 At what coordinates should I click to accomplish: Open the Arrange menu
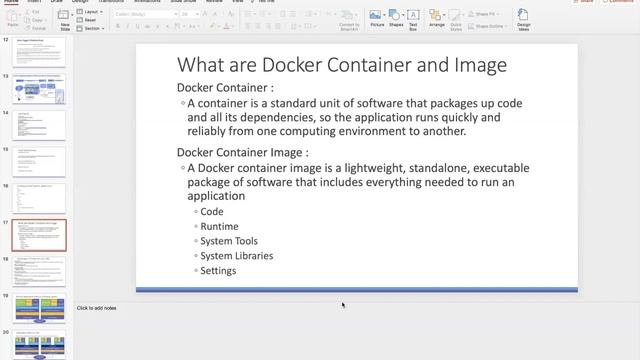pyautogui.click(x=436, y=19)
